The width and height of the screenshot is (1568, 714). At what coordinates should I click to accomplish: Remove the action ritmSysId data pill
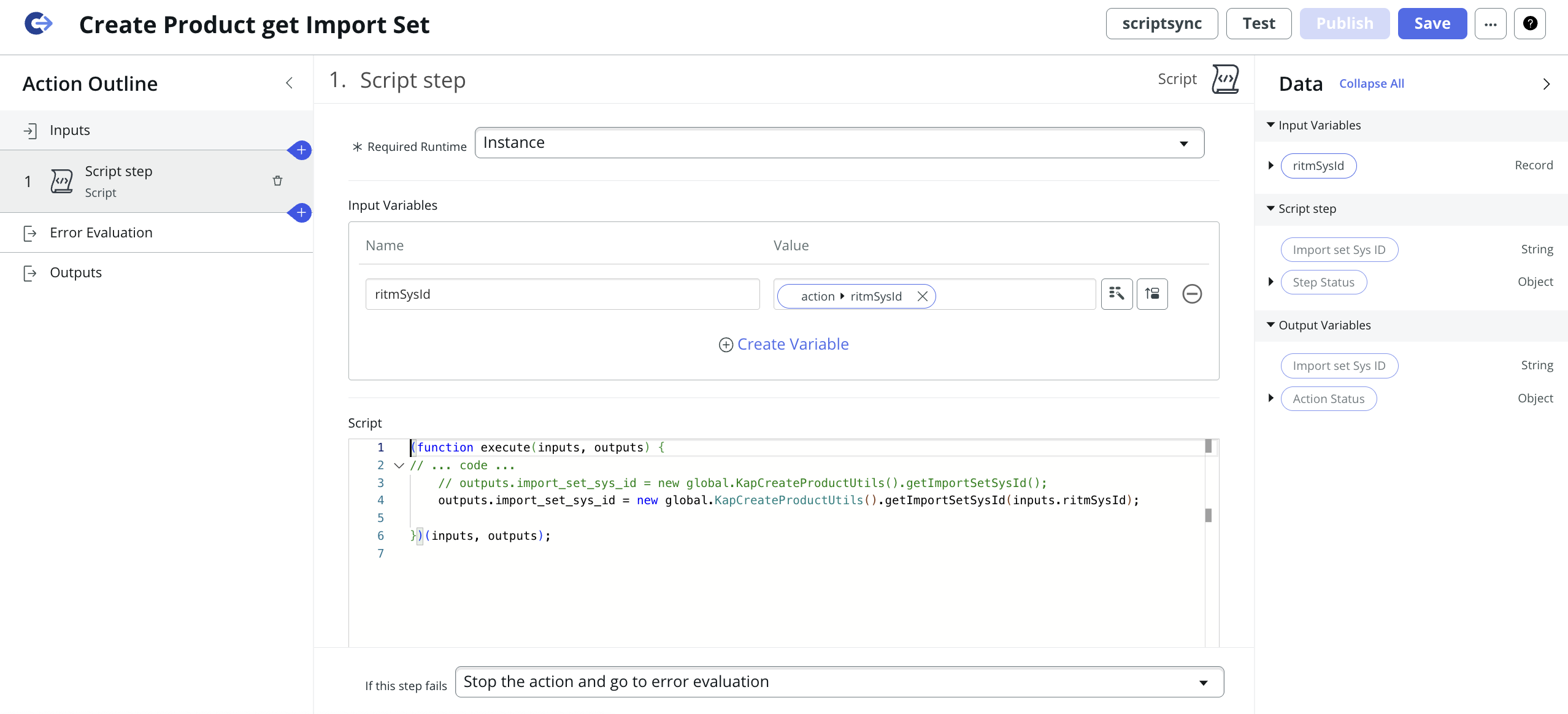(x=922, y=296)
